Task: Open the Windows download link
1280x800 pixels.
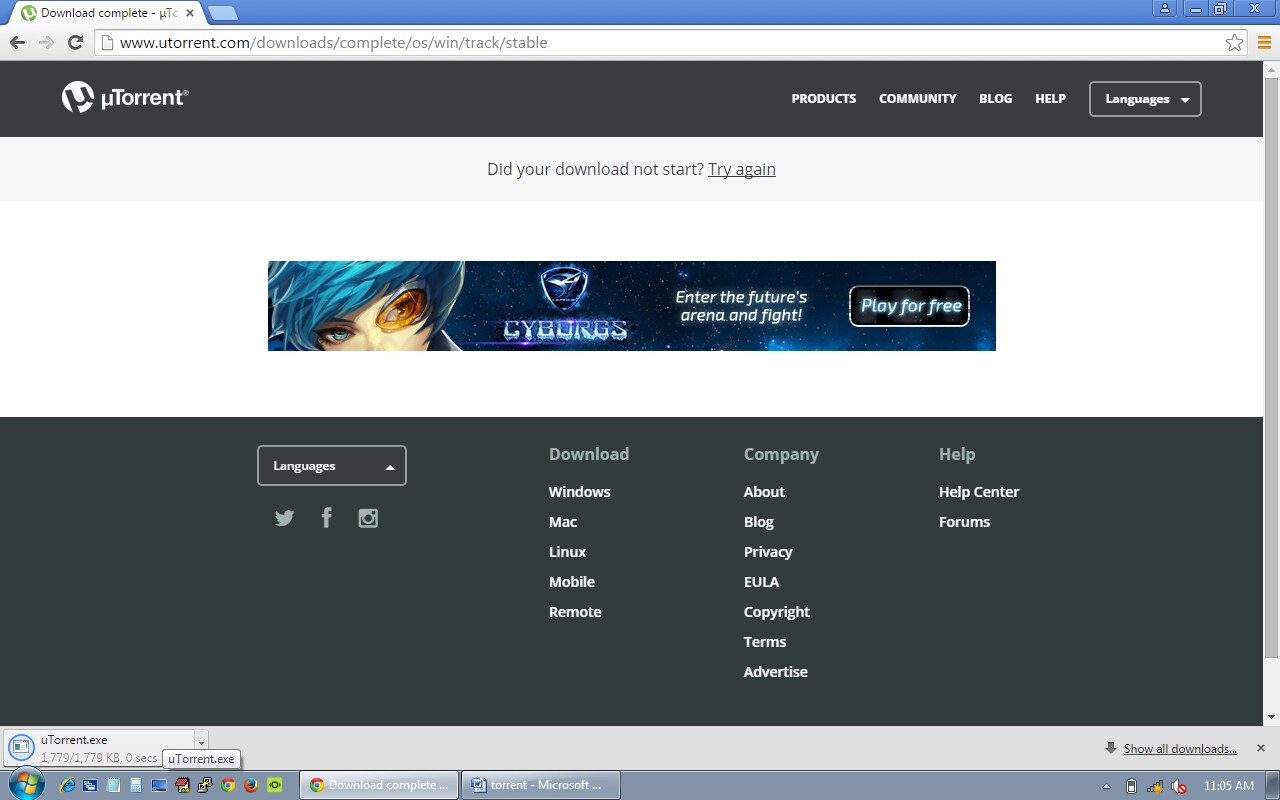Action: (x=580, y=492)
